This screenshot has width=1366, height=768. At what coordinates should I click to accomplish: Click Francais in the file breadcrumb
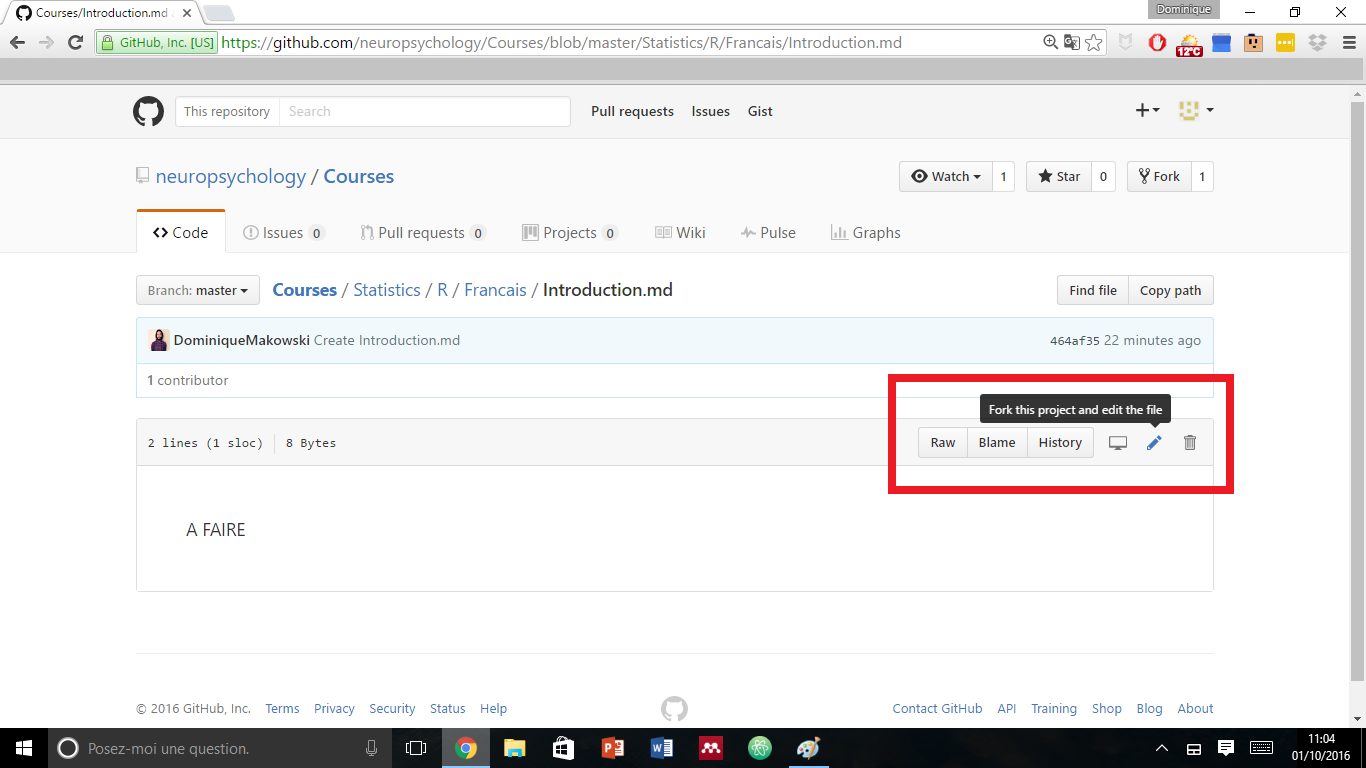495,290
